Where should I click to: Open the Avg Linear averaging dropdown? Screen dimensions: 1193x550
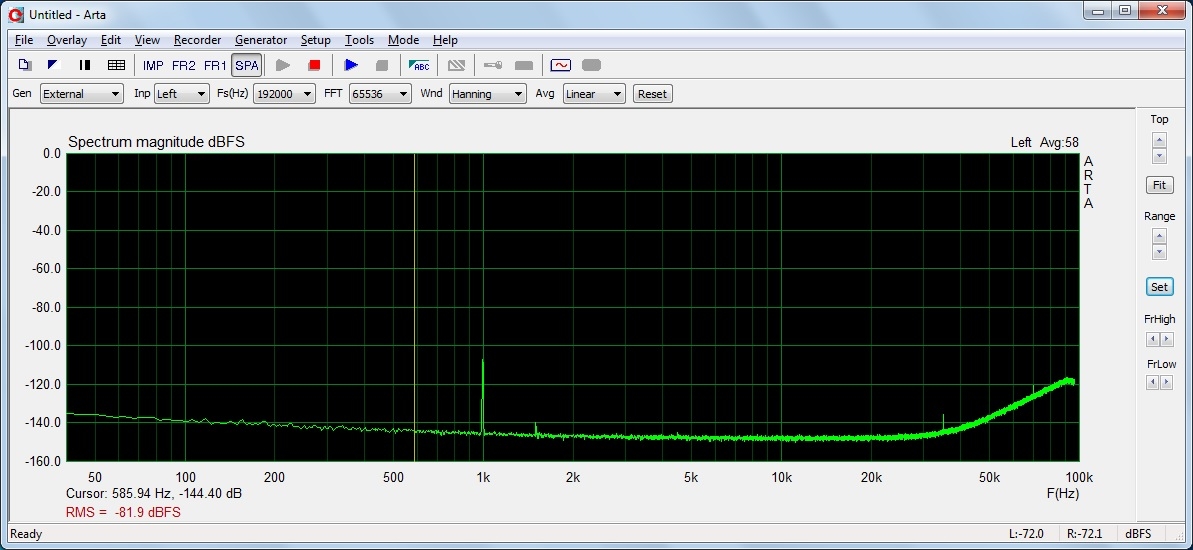(x=594, y=94)
